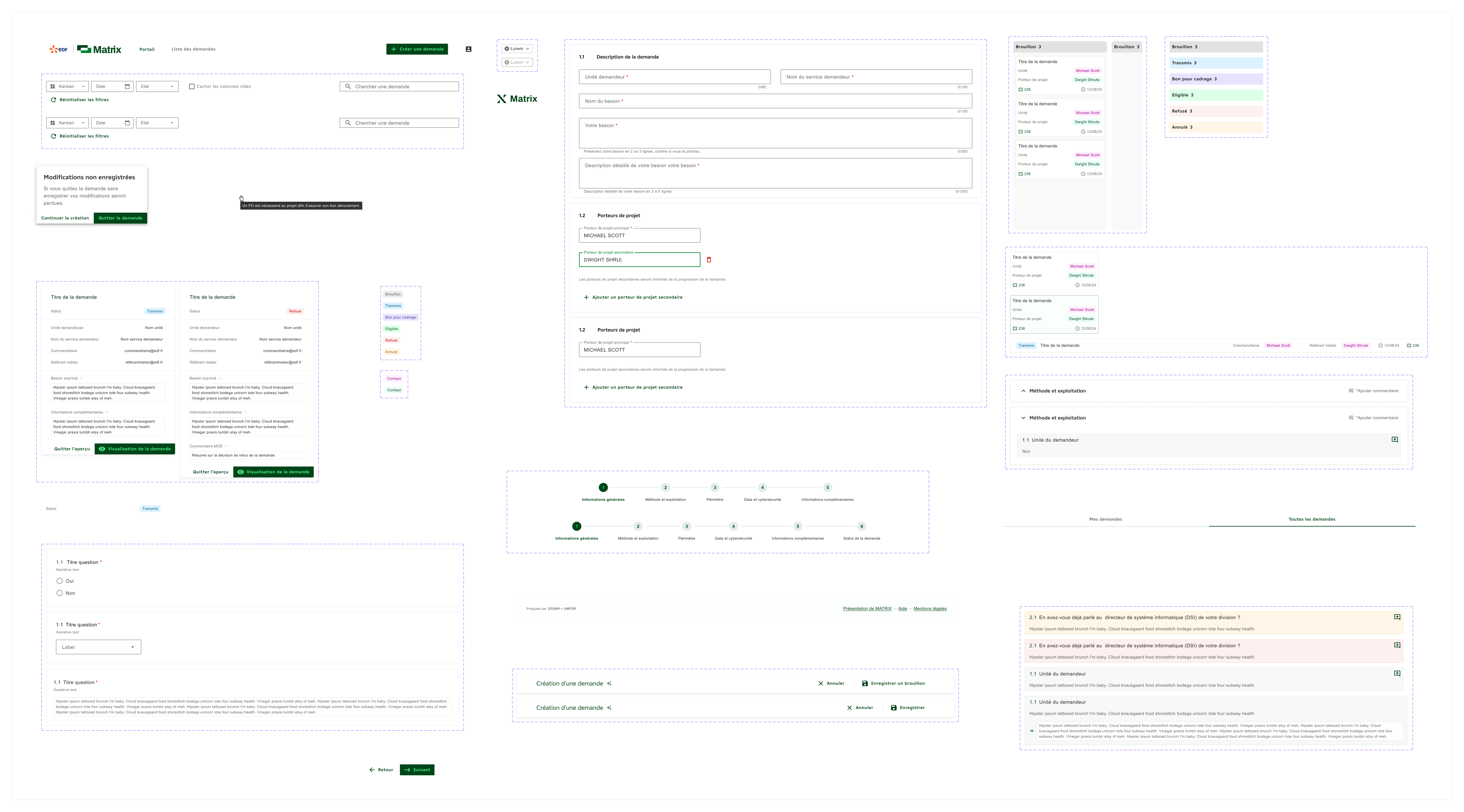Click the 'Suivant' button

tap(417, 770)
